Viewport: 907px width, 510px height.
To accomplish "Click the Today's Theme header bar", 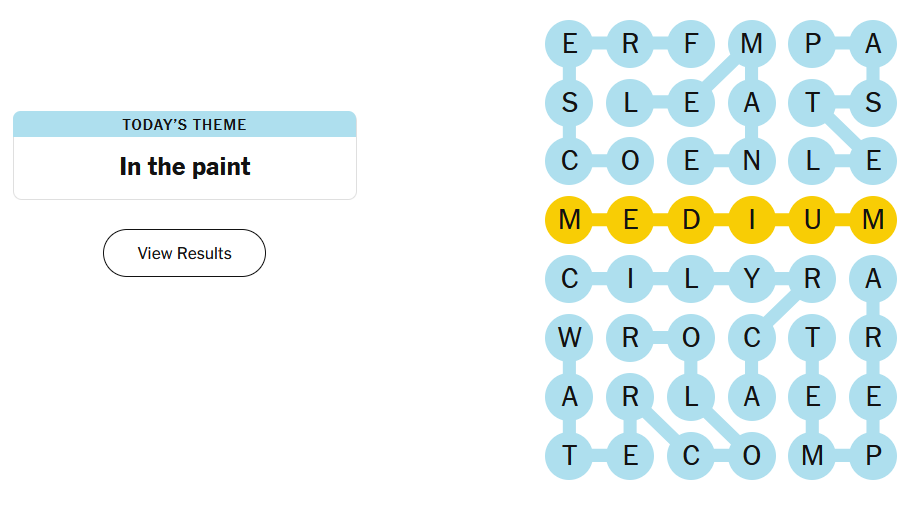I will tap(184, 125).
